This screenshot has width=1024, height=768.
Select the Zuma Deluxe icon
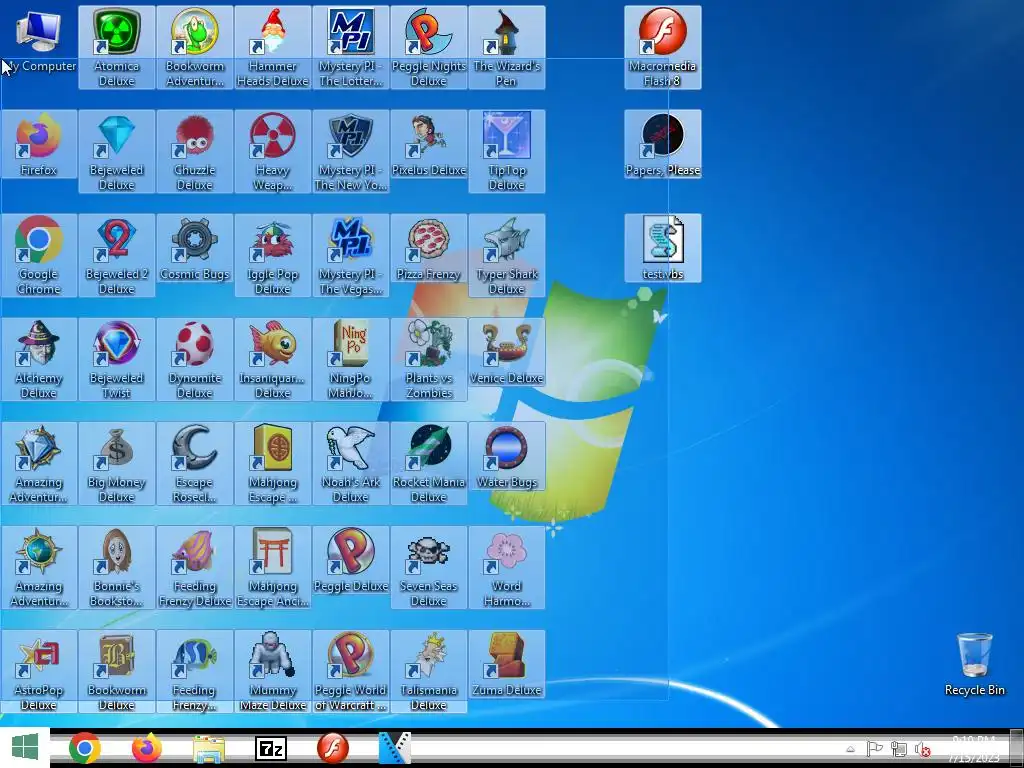pyautogui.click(x=507, y=664)
